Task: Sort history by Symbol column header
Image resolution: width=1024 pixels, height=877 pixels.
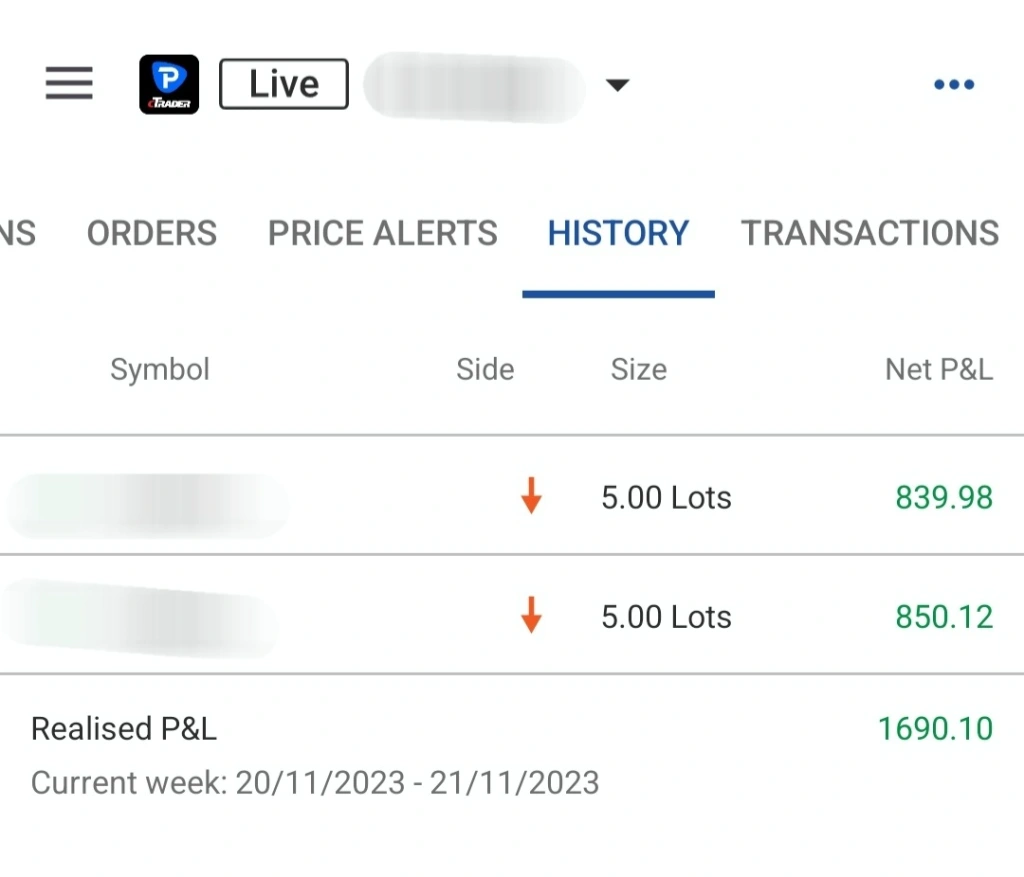Action: [x=160, y=370]
